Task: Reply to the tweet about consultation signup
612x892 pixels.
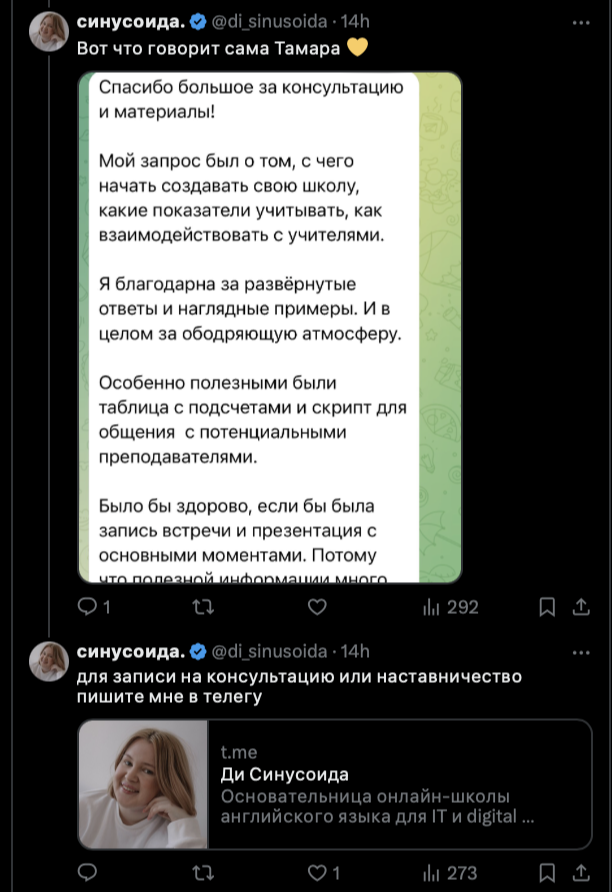Action: point(87,872)
